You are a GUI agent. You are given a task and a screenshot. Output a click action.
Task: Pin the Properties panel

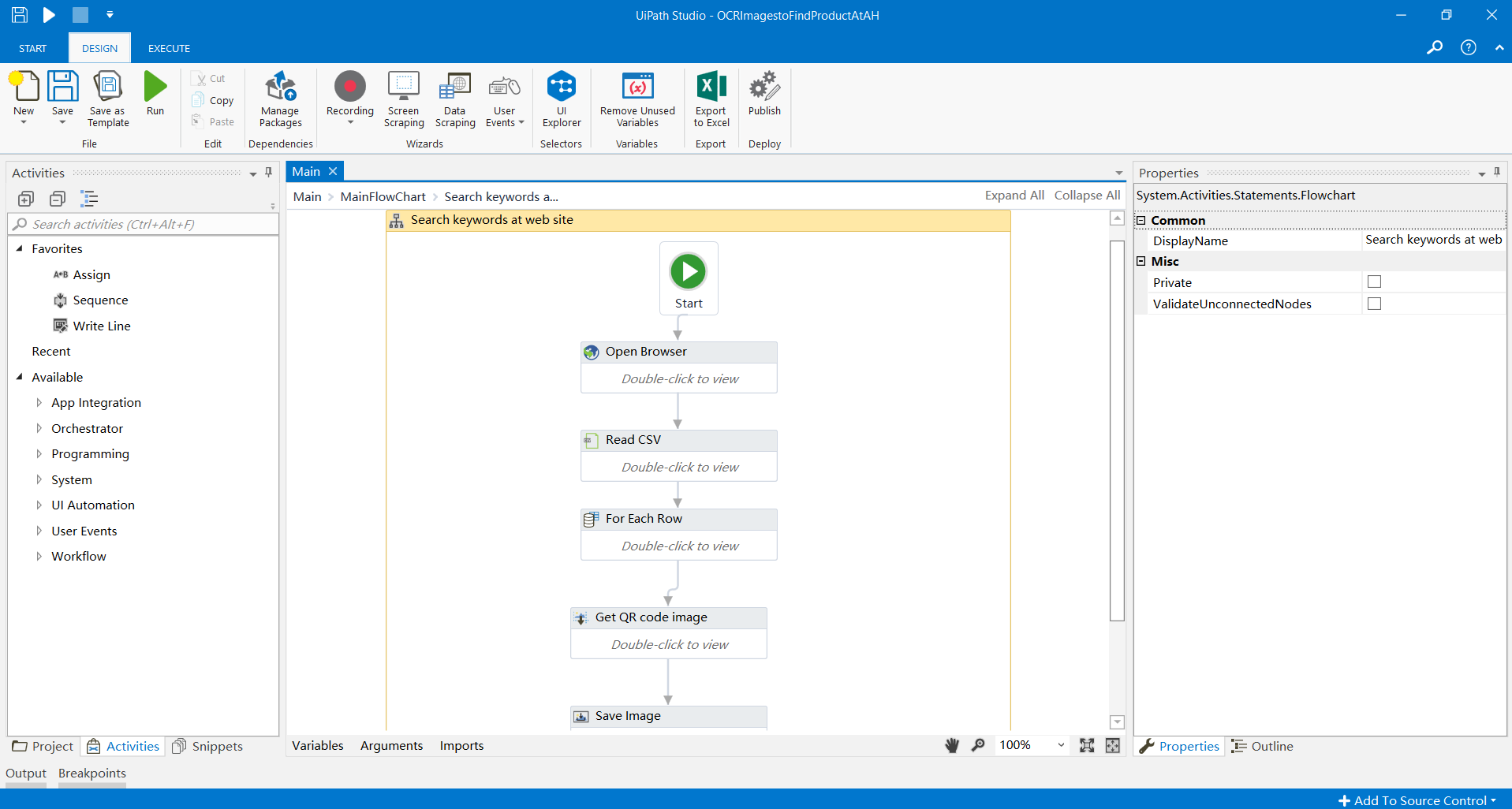tap(1496, 172)
